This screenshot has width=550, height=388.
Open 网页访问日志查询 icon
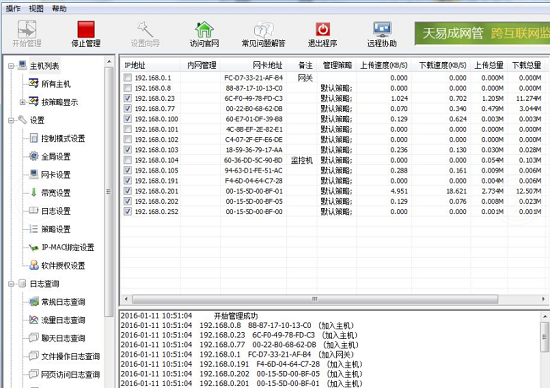point(34,374)
